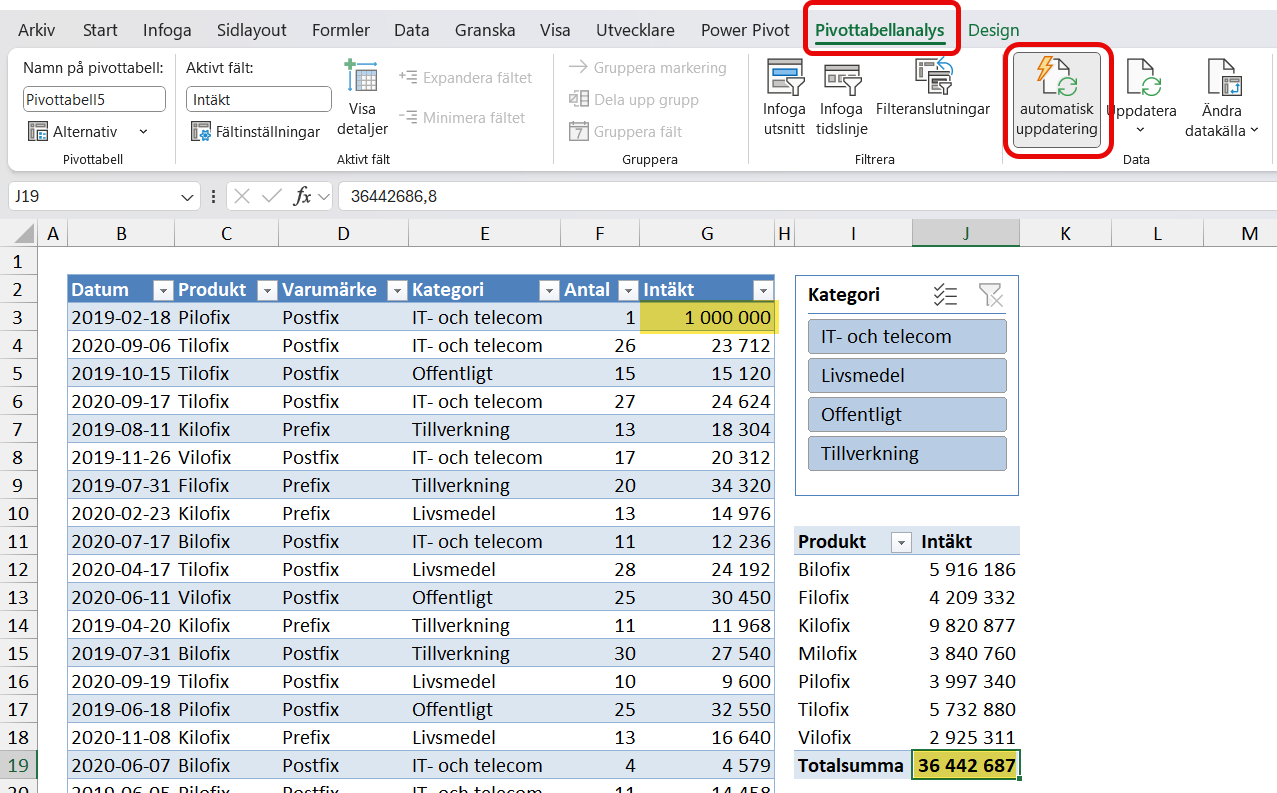The width and height of the screenshot is (1277, 793).
Task: Switch to the Data tab
Action: (x=411, y=30)
